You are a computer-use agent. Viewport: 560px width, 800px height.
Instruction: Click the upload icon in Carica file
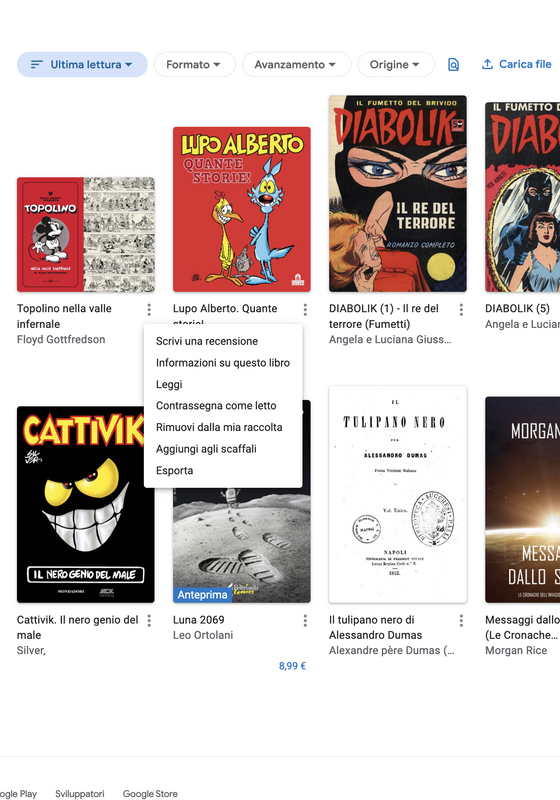[488, 64]
